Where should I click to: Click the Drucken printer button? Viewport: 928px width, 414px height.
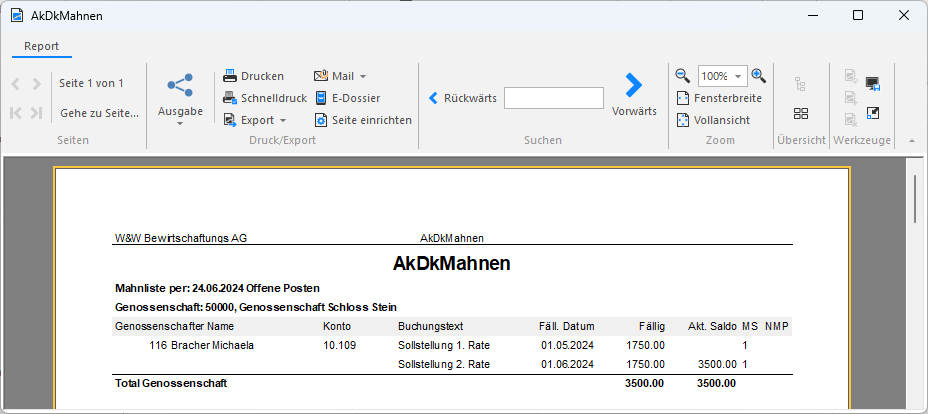(253, 76)
